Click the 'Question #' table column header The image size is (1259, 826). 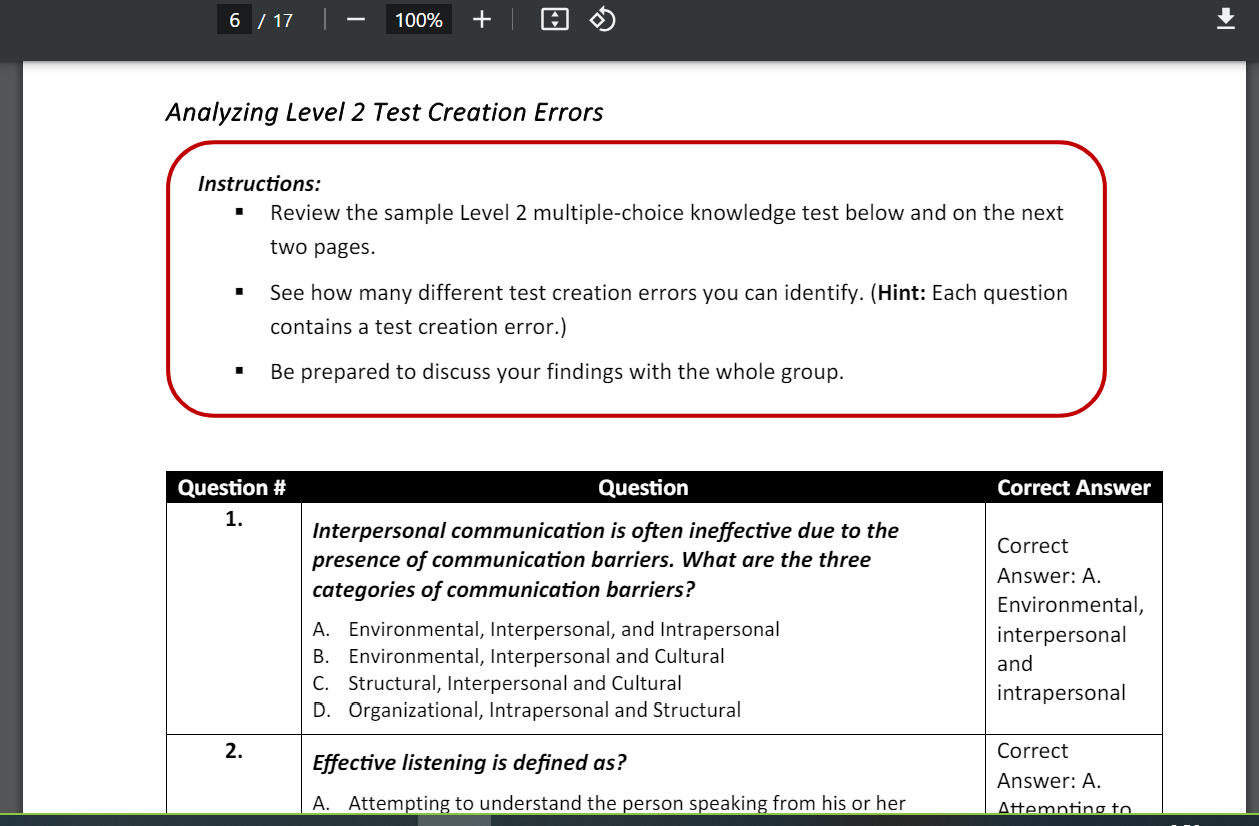click(x=233, y=487)
